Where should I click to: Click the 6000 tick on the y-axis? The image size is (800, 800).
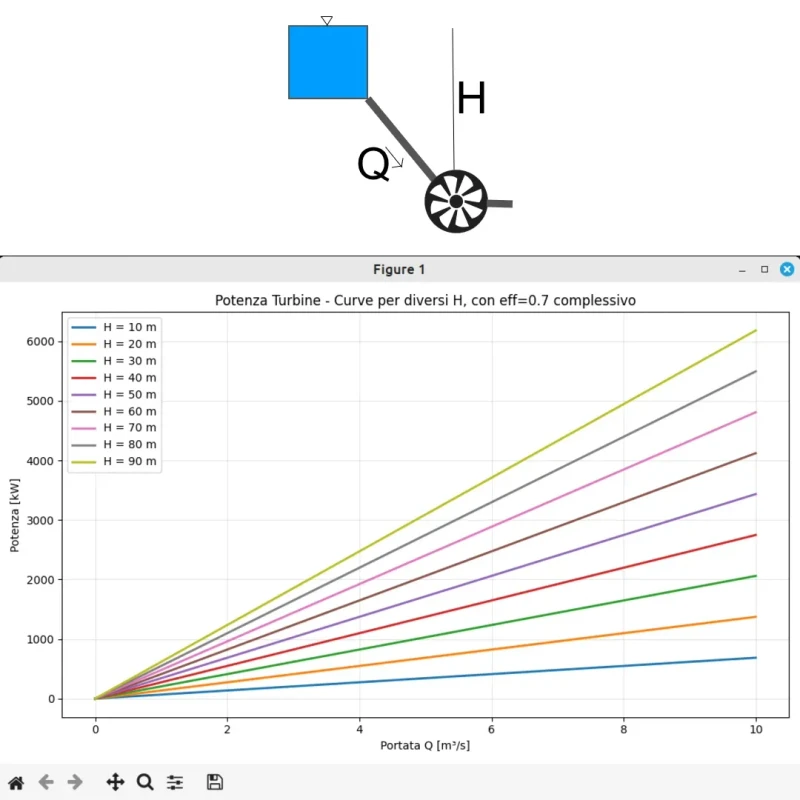40,342
